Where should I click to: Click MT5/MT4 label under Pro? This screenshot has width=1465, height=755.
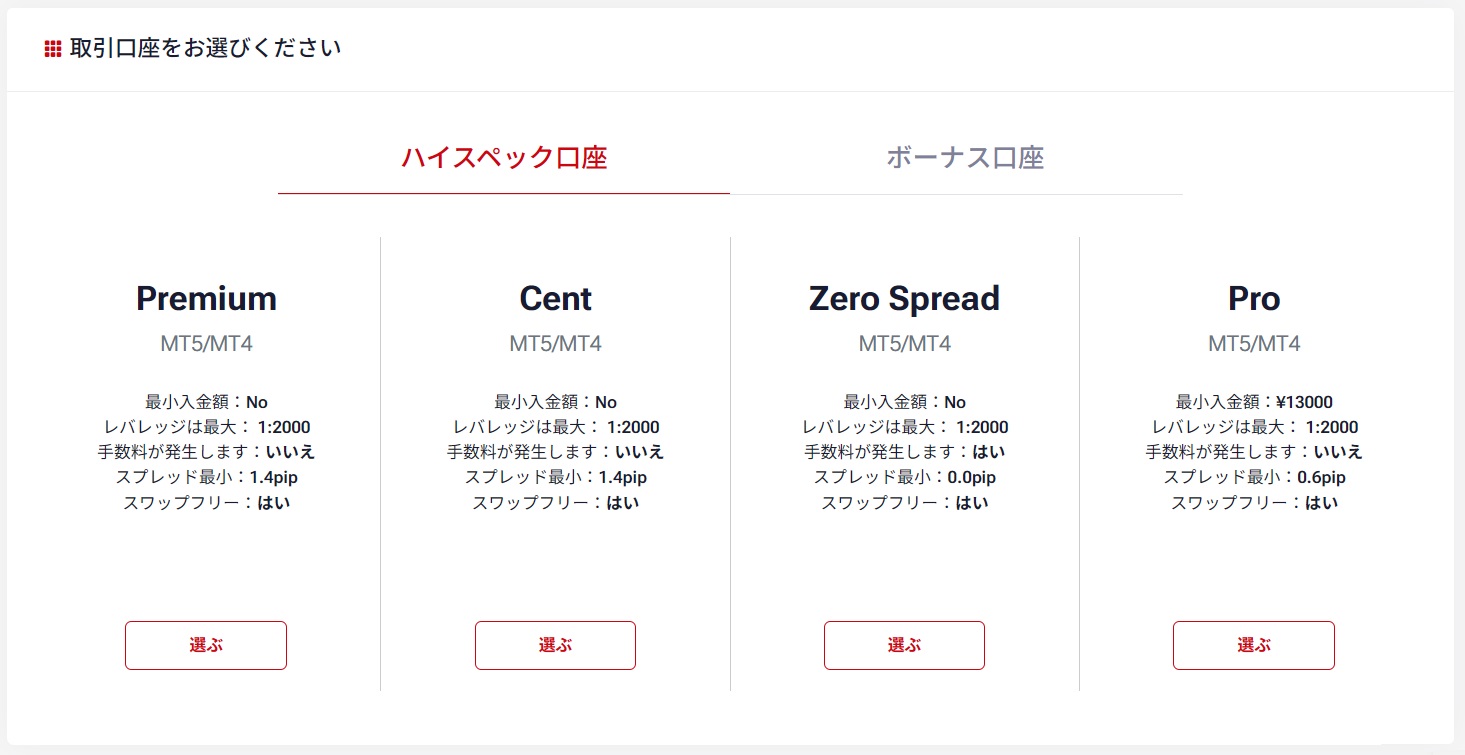click(x=1253, y=344)
